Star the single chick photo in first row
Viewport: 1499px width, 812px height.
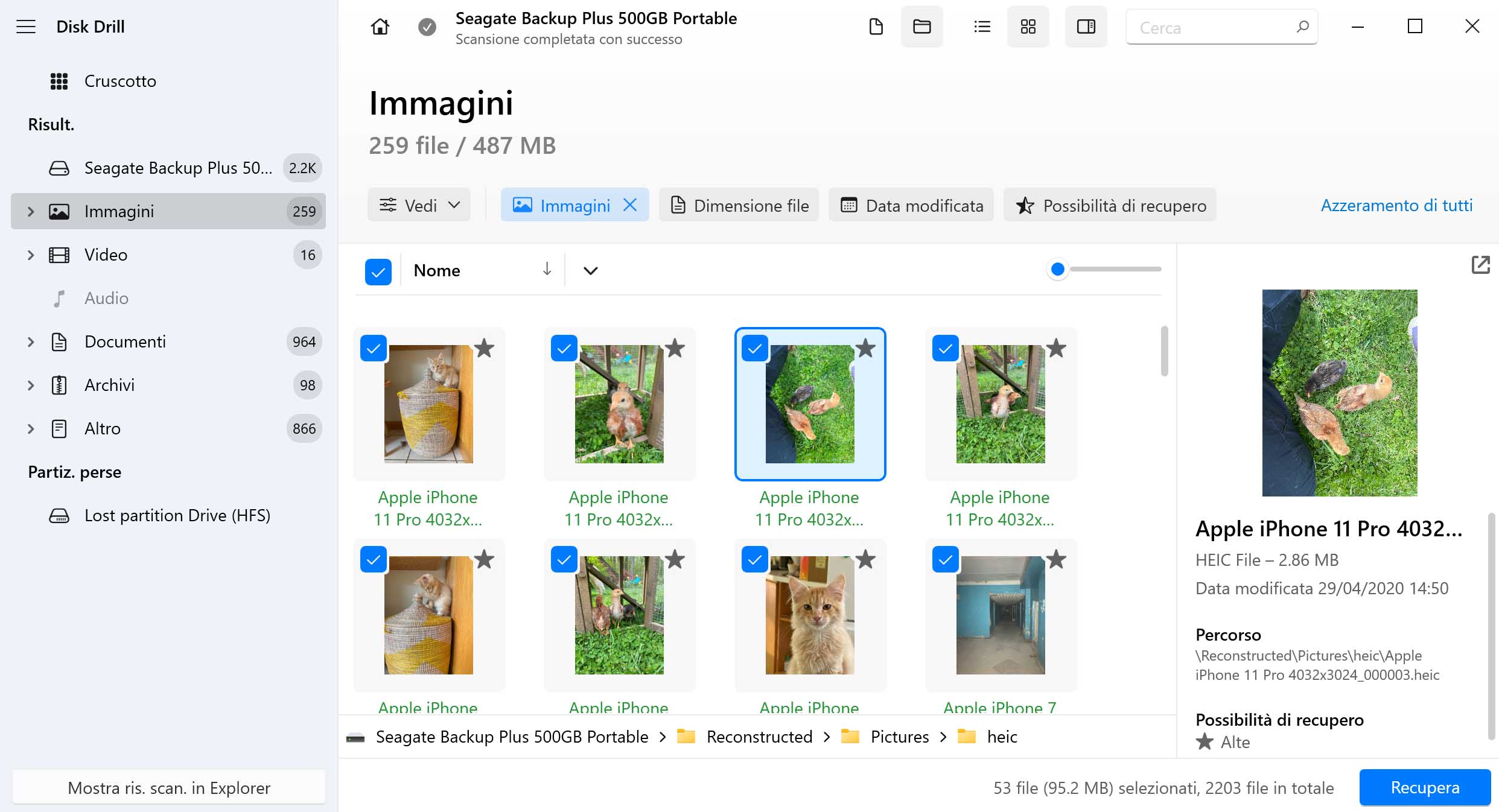click(x=675, y=348)
